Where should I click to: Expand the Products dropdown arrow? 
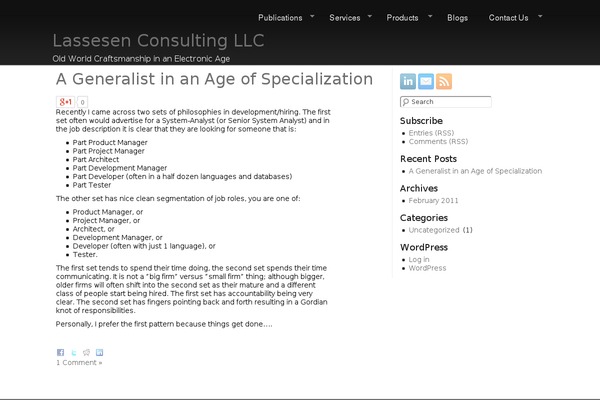tap(430, 16)
